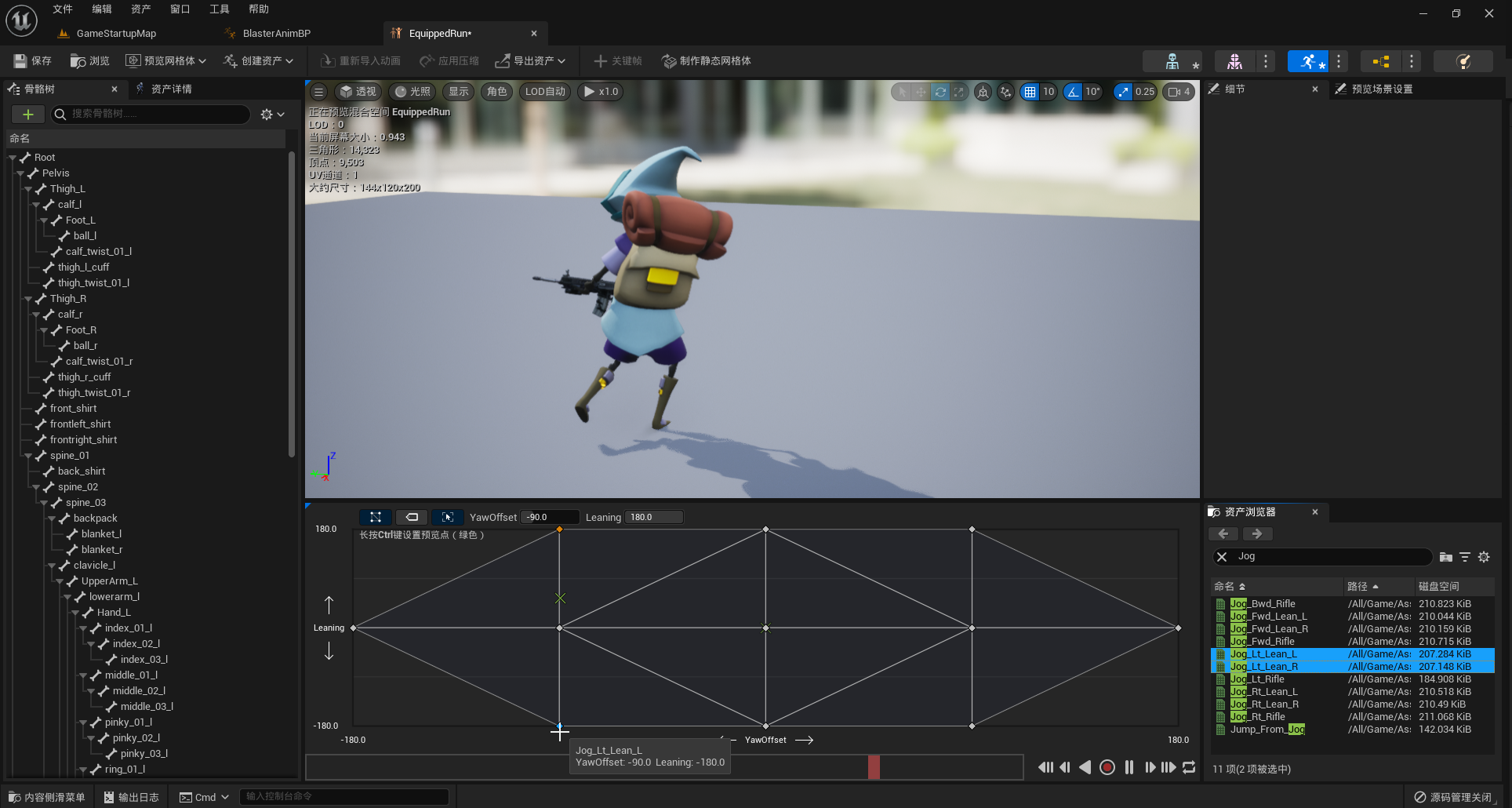Image resolution: width=1512 pixels, height=808 pixels.
Task: Open the Cmd console dropdown
Action: pyautogui.click(x=205, y=797)
